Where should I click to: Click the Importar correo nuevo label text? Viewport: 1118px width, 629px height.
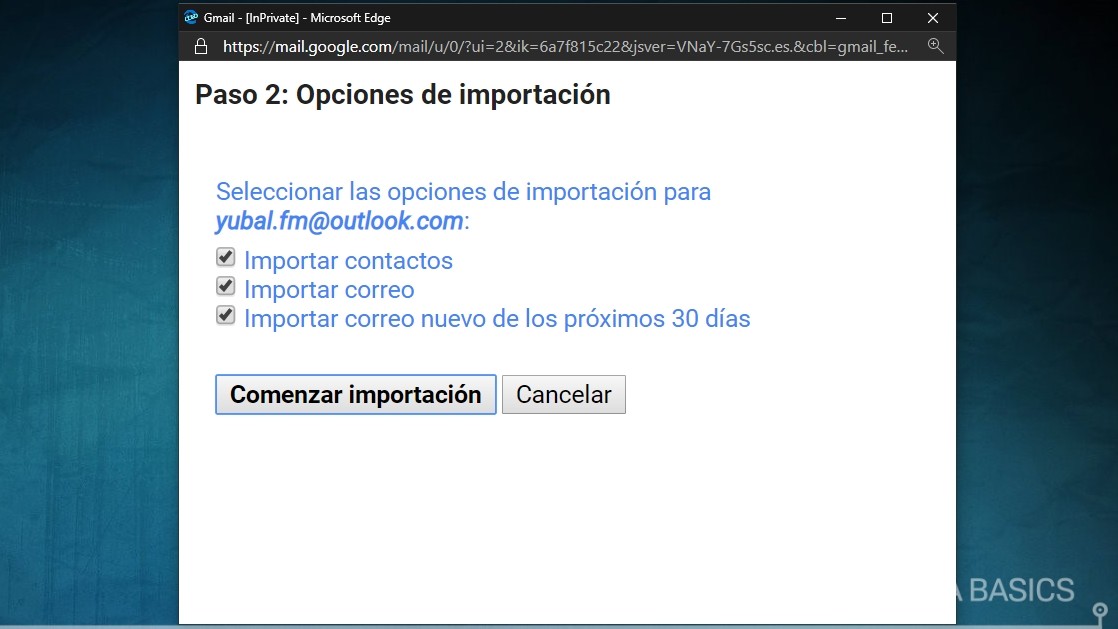pyautogui.click(x=496, y=318)
